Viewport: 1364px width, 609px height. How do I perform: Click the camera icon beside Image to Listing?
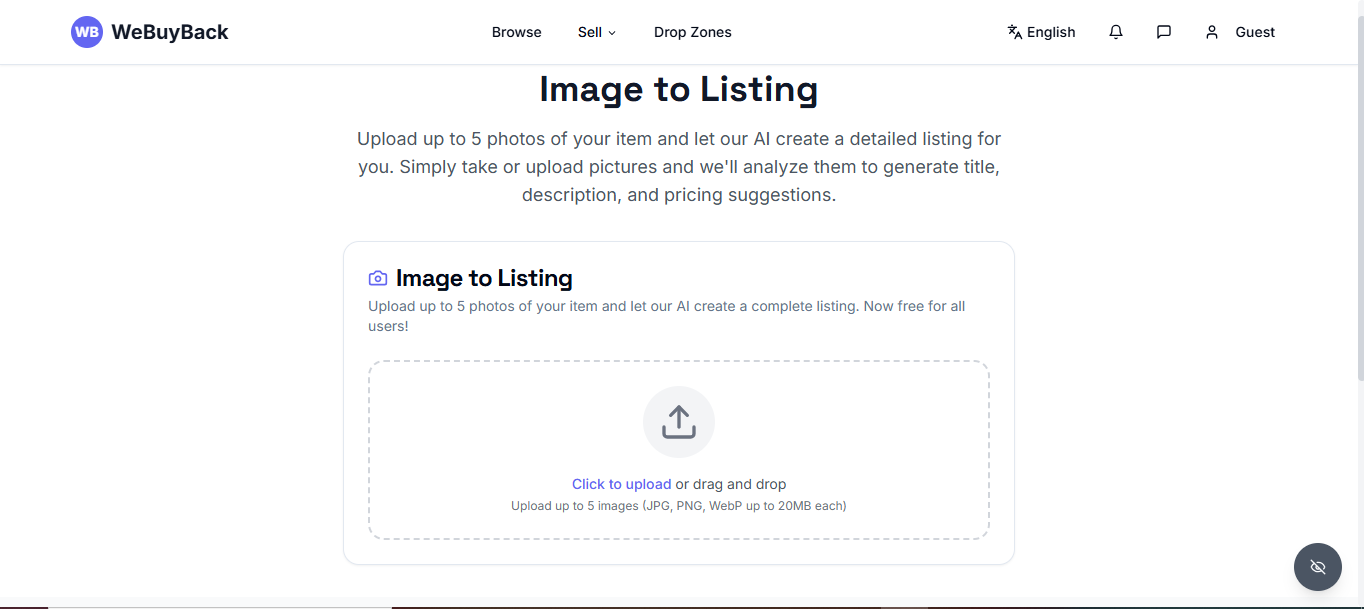coord(378,278)
